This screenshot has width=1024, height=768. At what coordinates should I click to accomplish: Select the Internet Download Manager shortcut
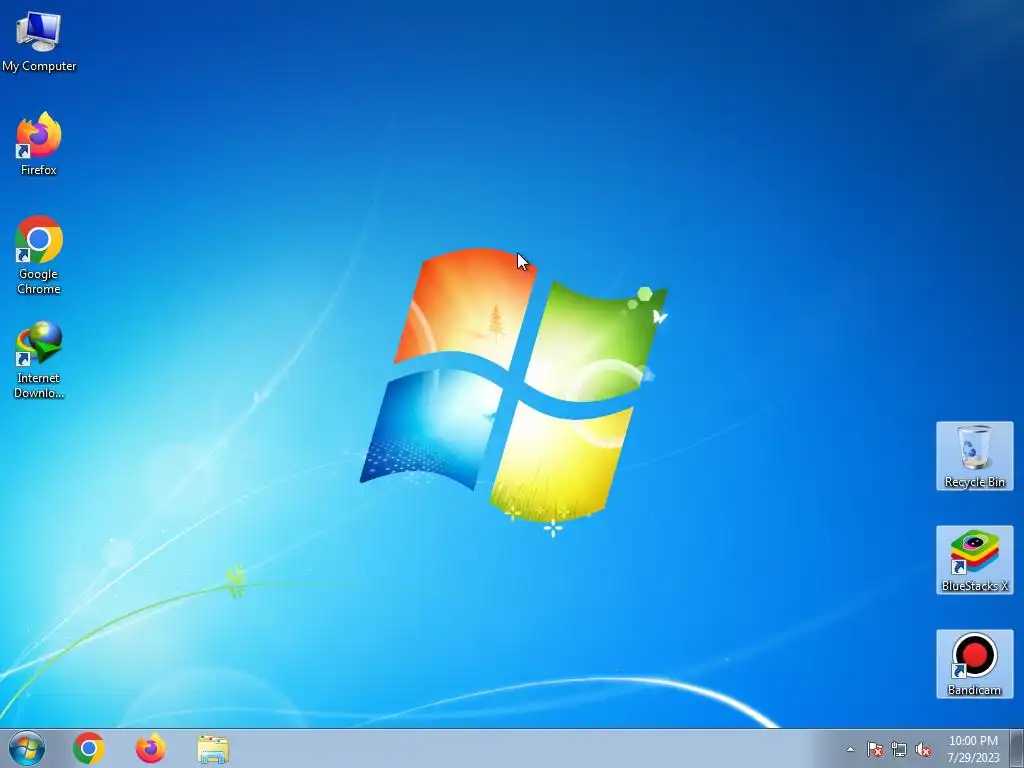coord(39,359)
